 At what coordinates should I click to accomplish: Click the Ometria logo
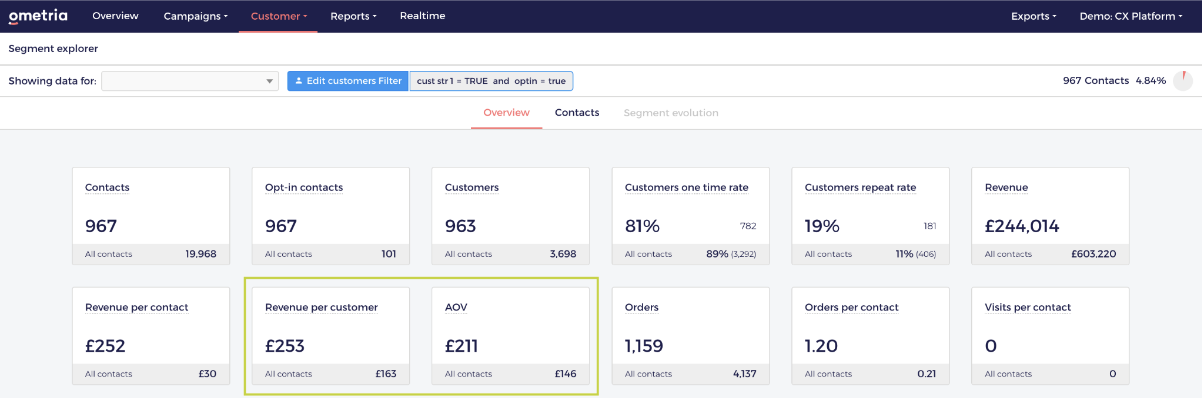[38, 16]
